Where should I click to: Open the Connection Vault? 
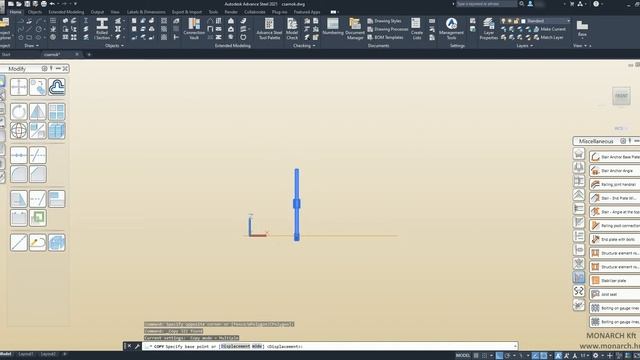[x=194, y=29]
